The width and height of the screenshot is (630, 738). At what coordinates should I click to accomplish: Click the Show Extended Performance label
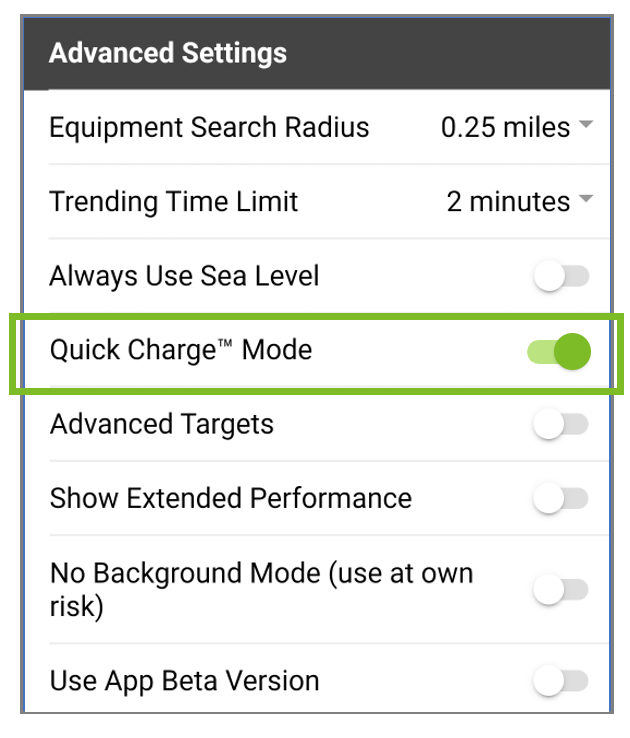(x=231, y=498)
